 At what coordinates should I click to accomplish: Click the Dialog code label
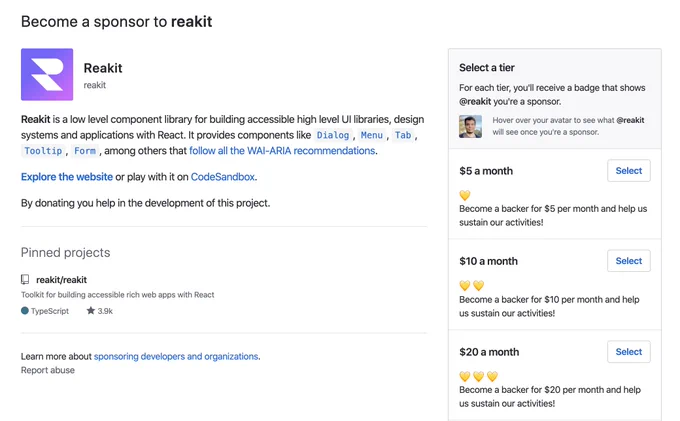[333, 135]
